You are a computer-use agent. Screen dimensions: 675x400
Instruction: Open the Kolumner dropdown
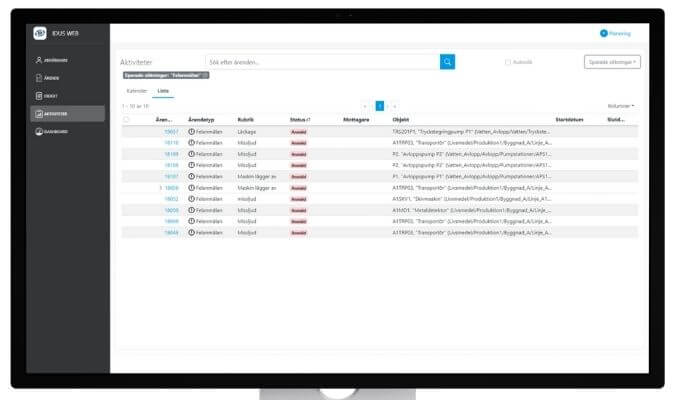pyautogui.click(x=621, y=106)
